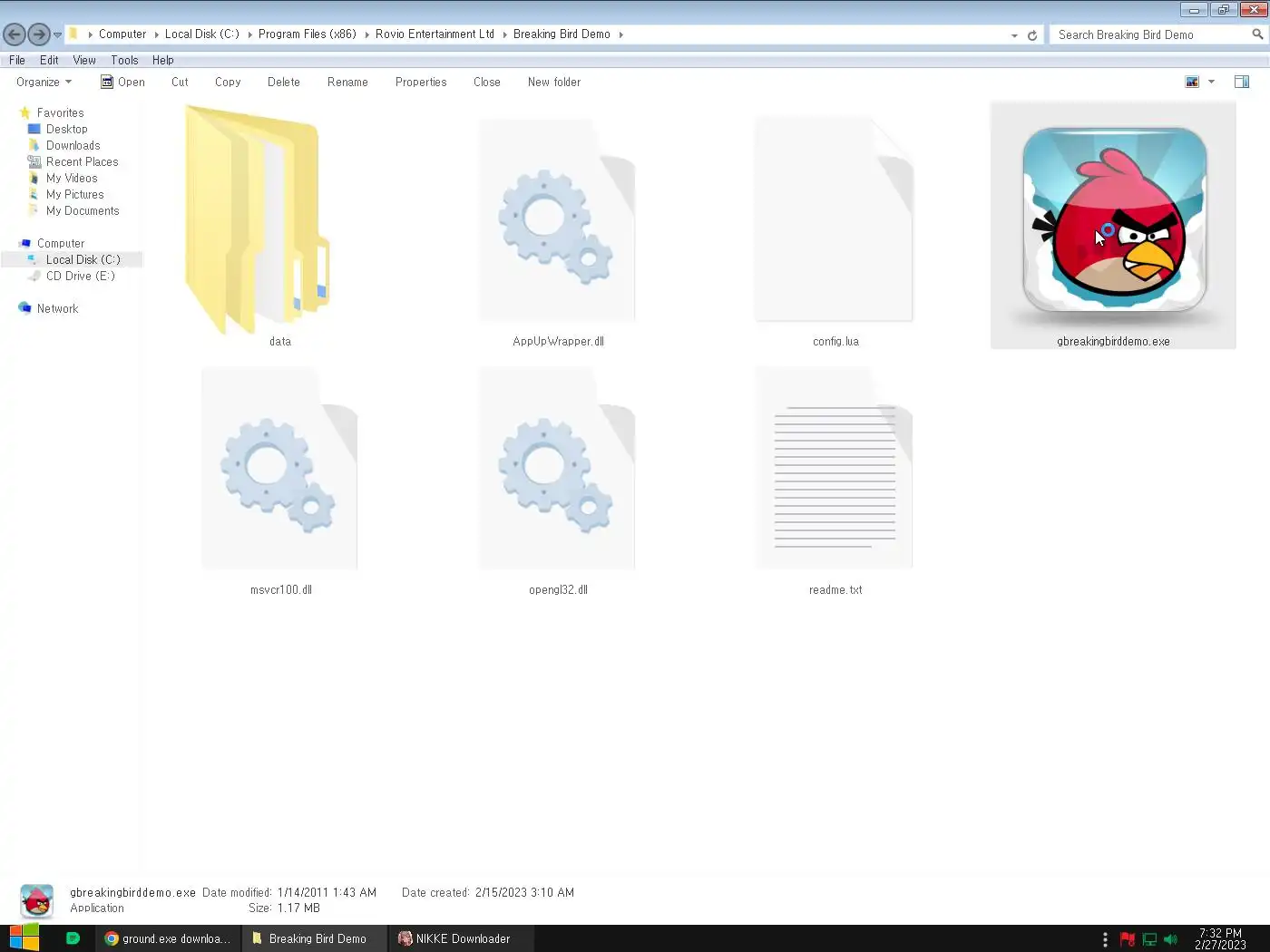
Task: Open the Tools menu
Action: click(124, 60)
